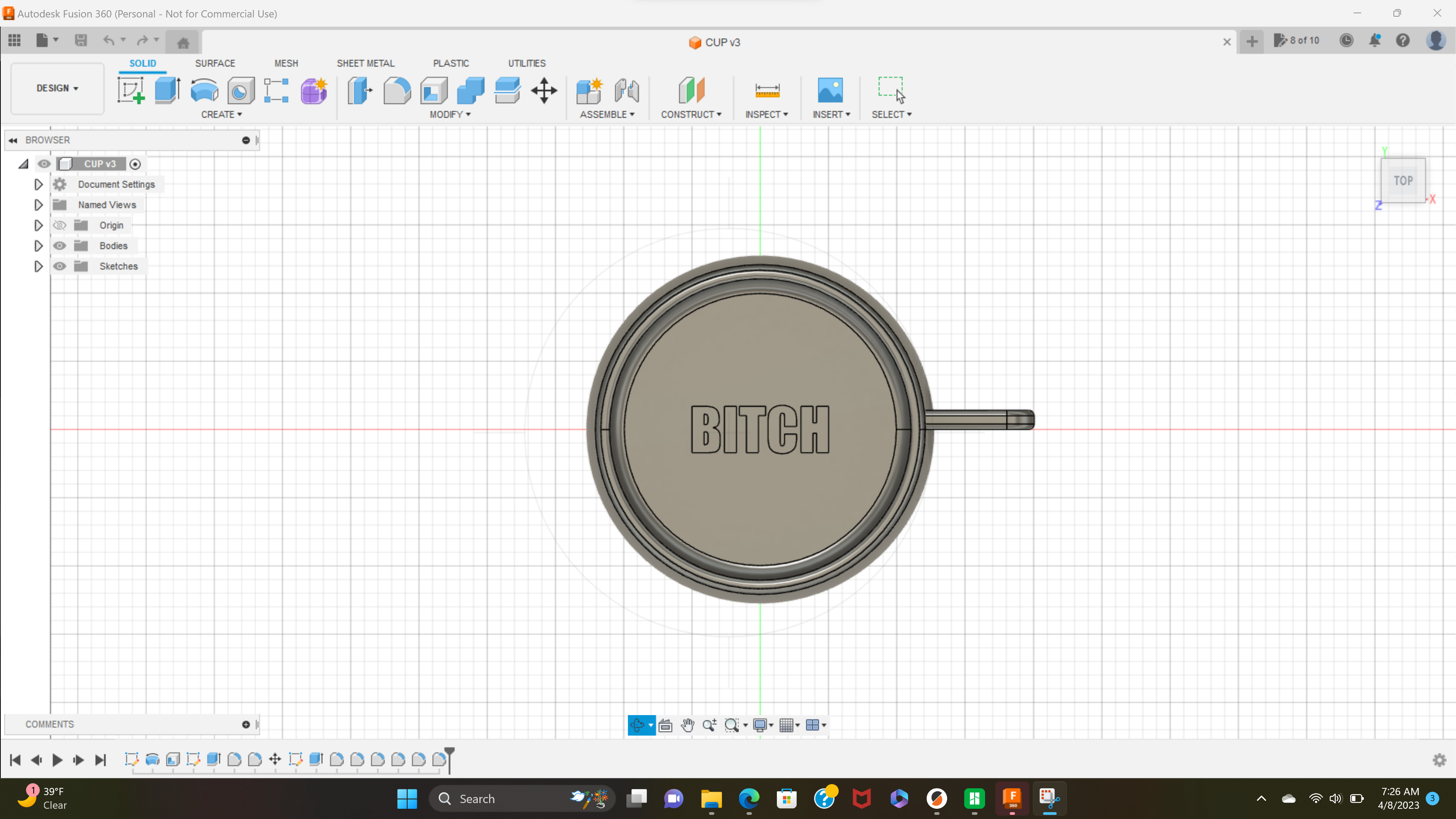
Task: Switch to the SHEET METAL tab
Action: (x=366, y=63)
